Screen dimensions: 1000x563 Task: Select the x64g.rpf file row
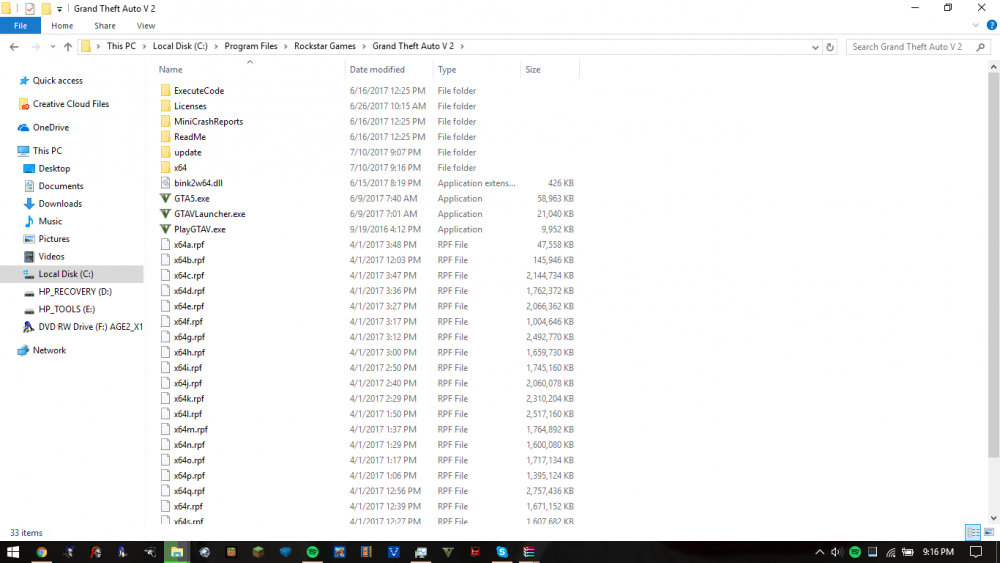(x=367, y=337)
